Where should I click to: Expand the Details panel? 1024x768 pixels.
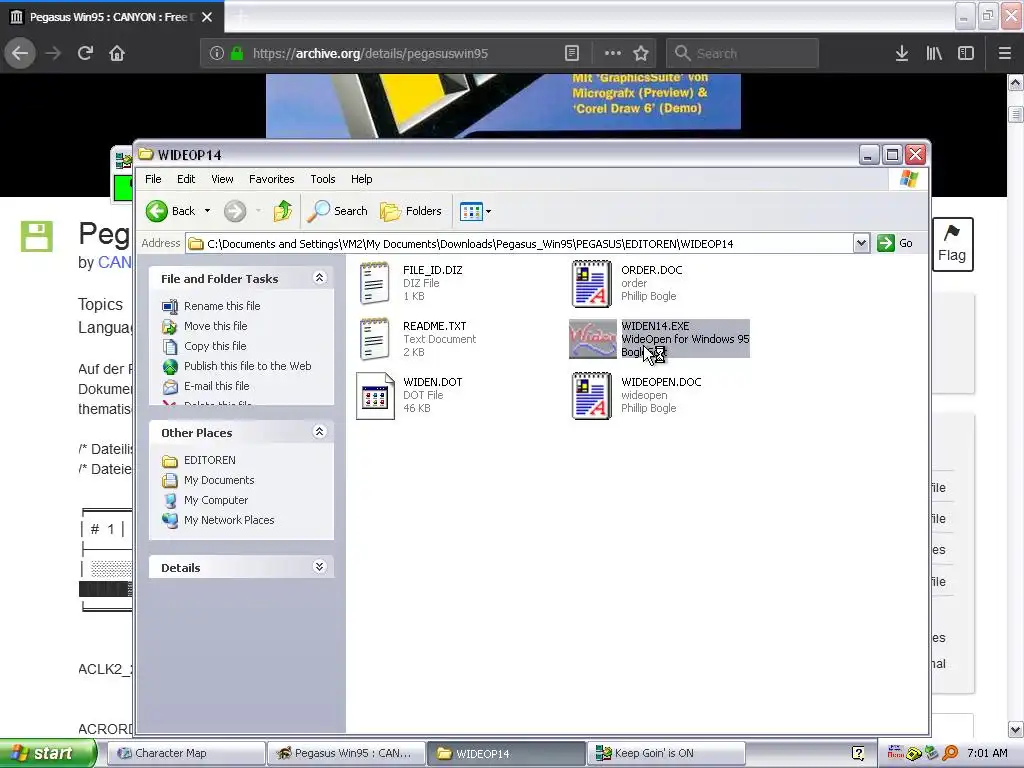(319, 567)
